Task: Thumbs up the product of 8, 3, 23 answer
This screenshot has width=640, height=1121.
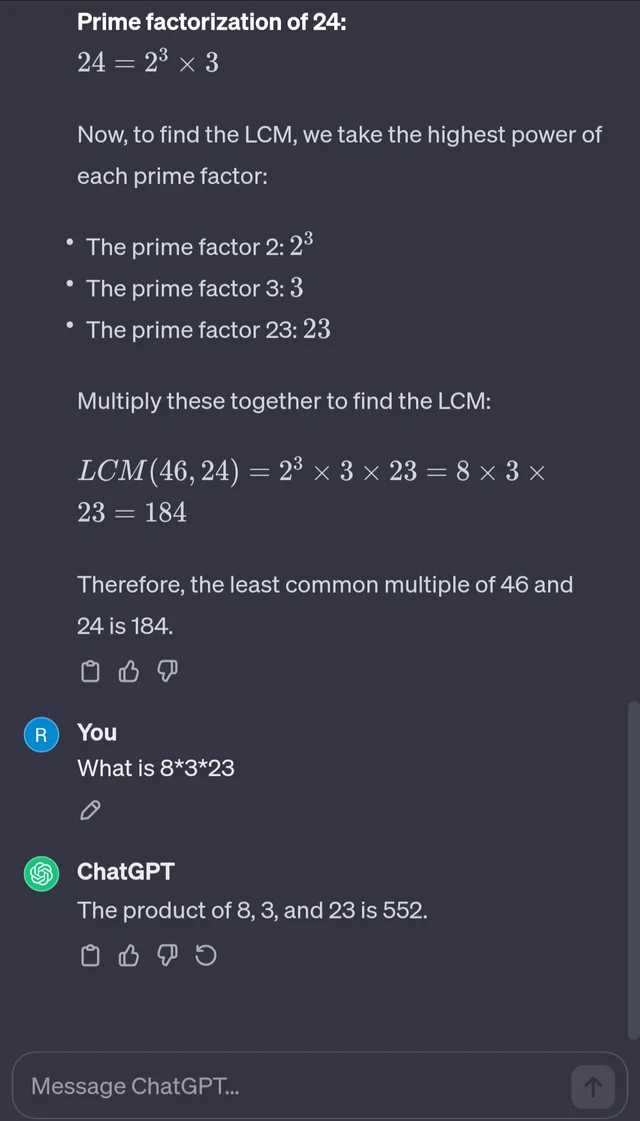Action: tap(128, 955)
